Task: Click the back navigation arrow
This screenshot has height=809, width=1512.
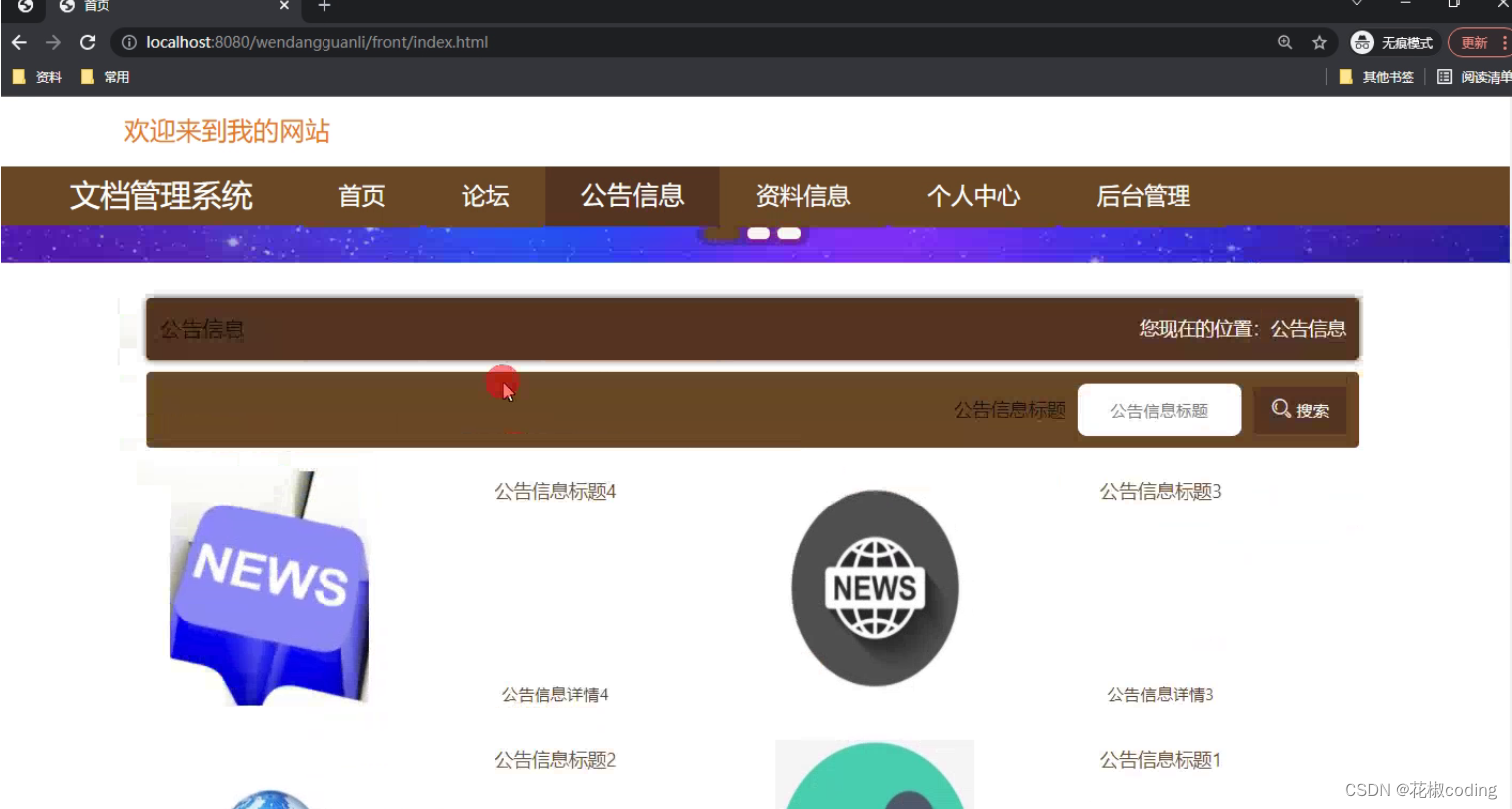Action: click(19, 42)
